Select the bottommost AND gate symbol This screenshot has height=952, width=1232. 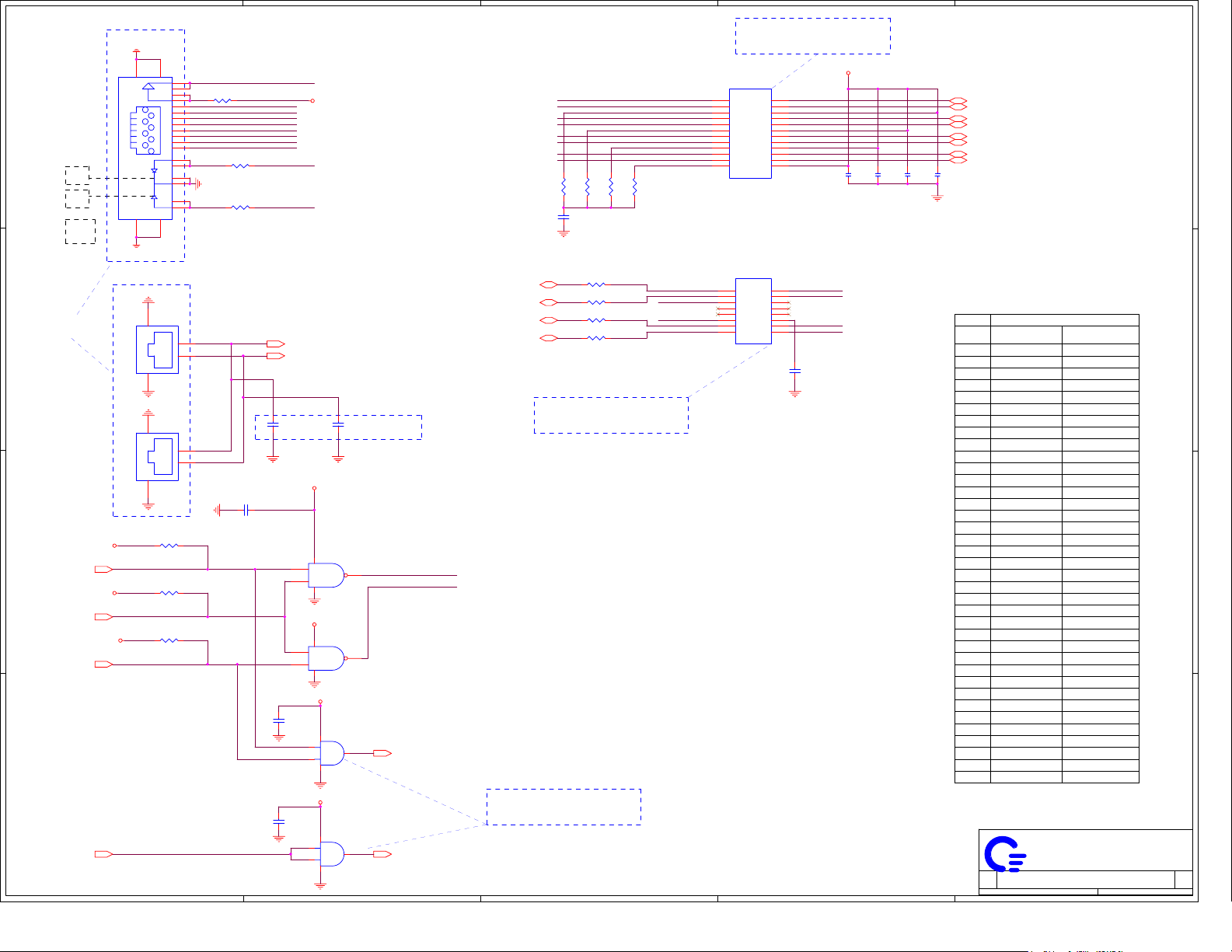click(332, 854)
